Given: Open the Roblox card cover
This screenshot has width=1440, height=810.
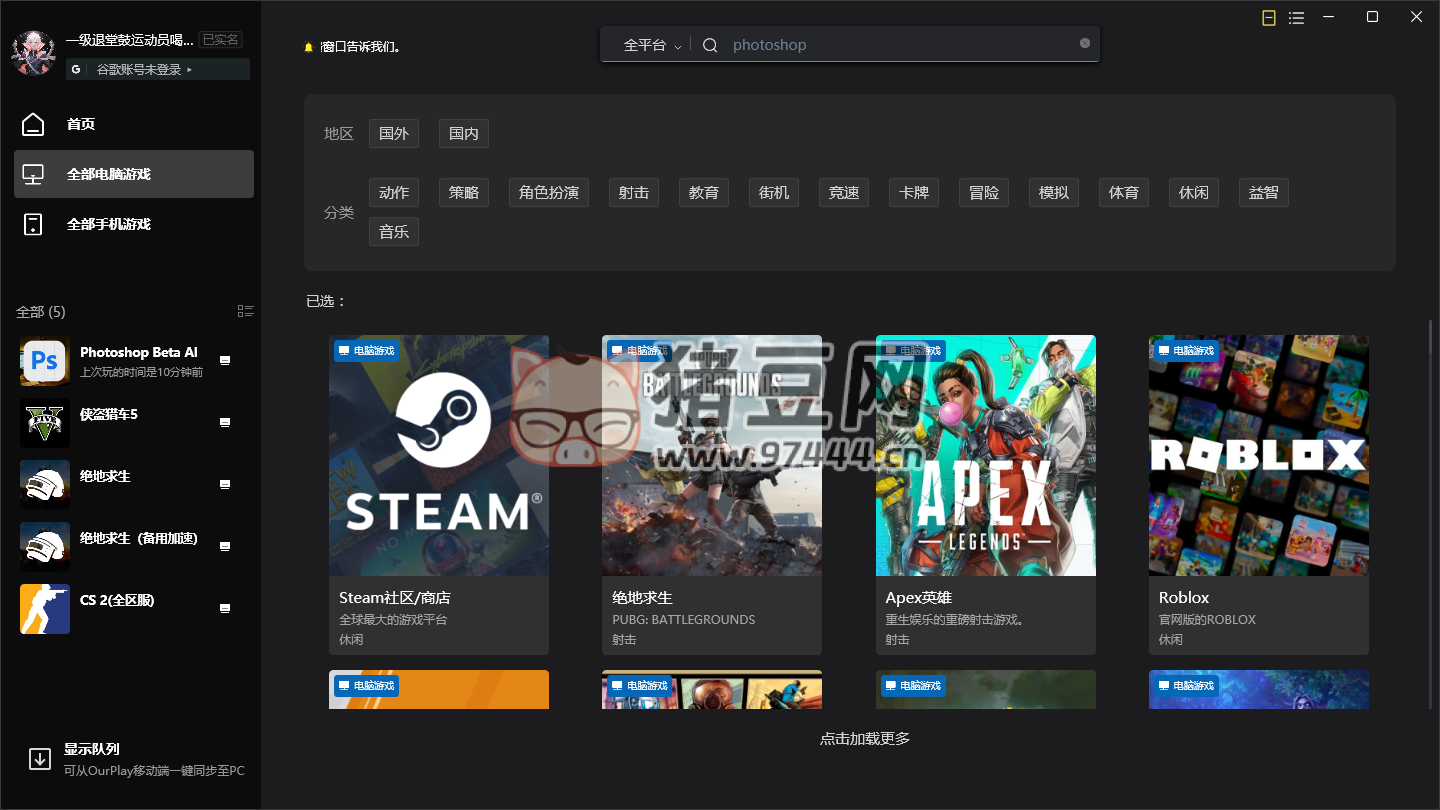Looking at the screenshot, I should 1259,455.
